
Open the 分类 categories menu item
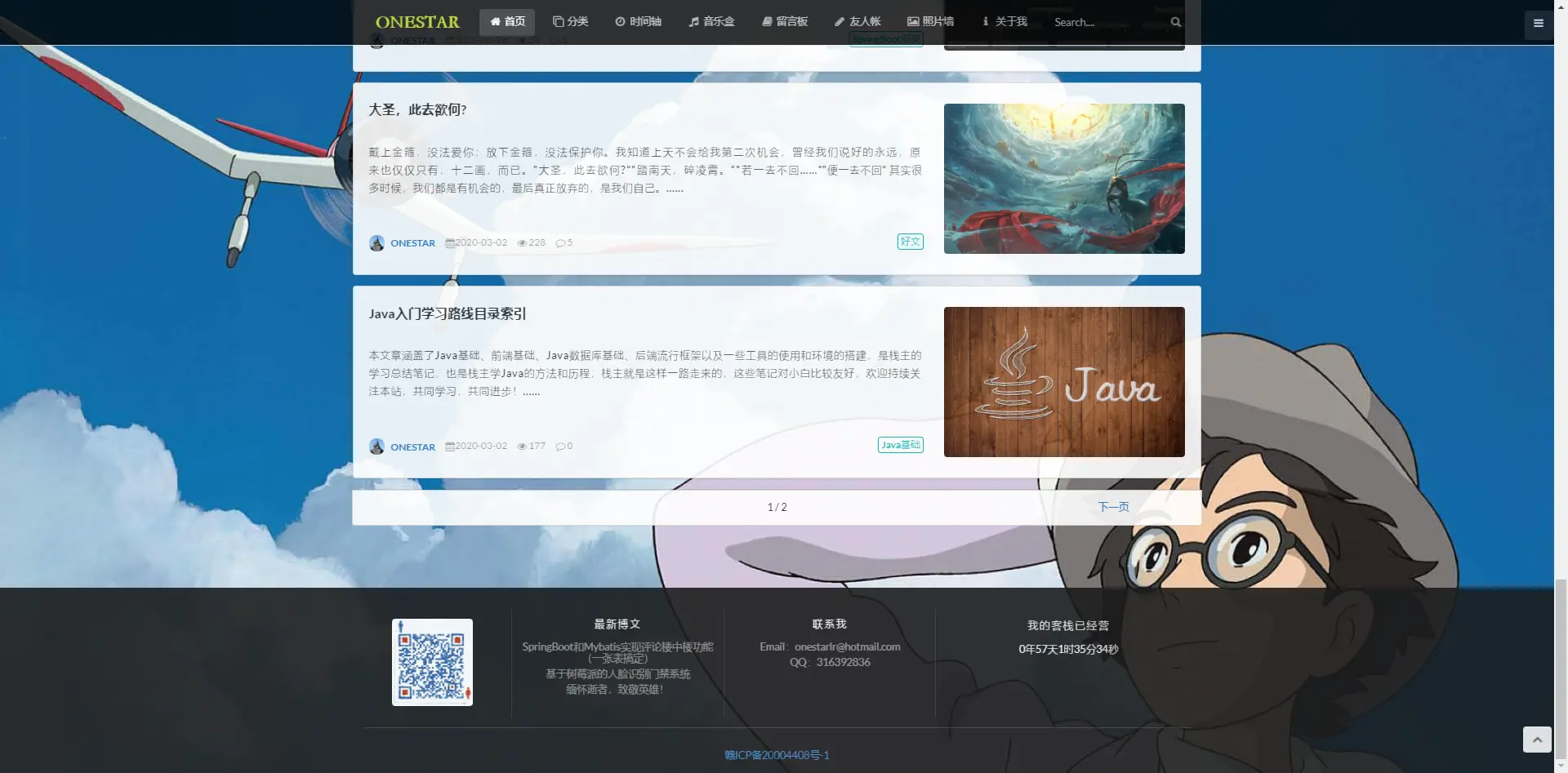570,22
